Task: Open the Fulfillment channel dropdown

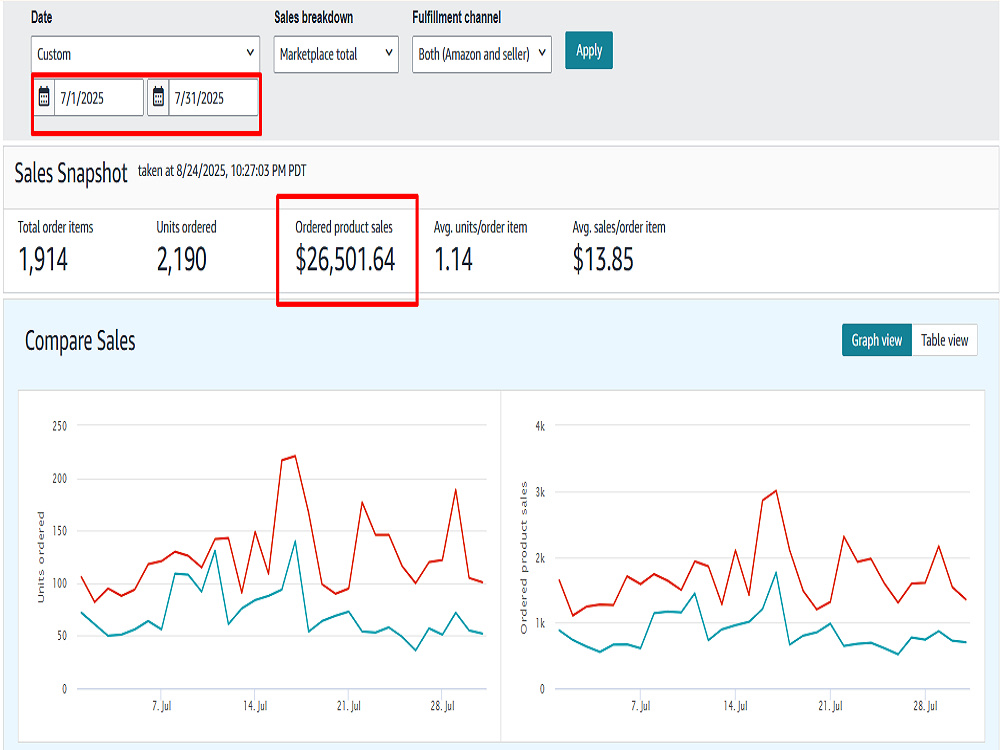Action: point(482,54)
